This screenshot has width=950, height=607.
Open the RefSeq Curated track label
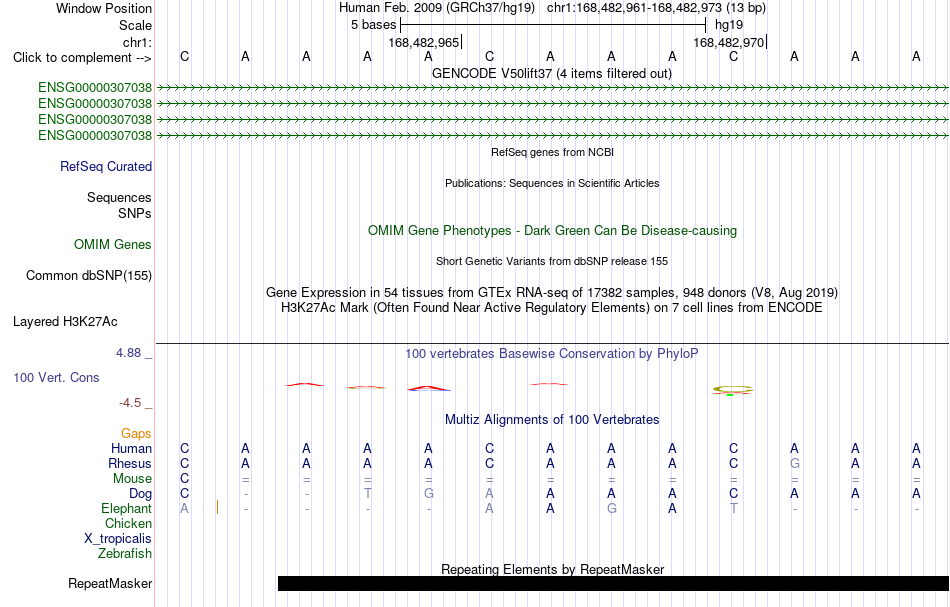tap(105, 166)
